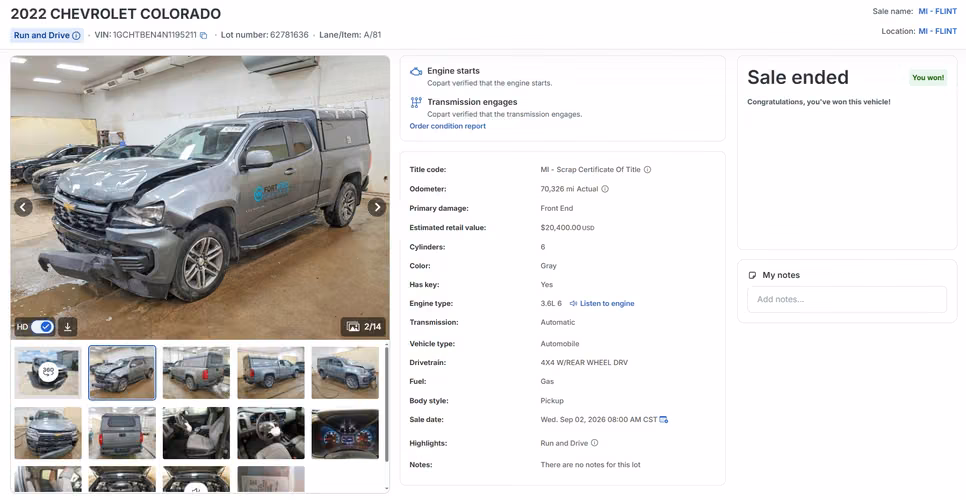Open the title code info icon
The height and width of the screenshot is (500, 966).
point(647,170)
